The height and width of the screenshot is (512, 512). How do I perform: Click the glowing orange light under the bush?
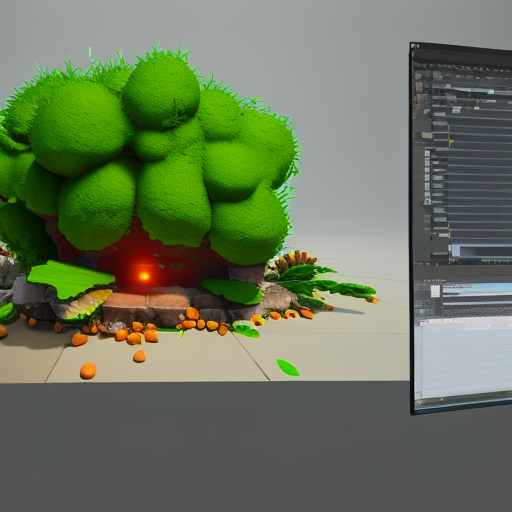[x=144, y=276]
